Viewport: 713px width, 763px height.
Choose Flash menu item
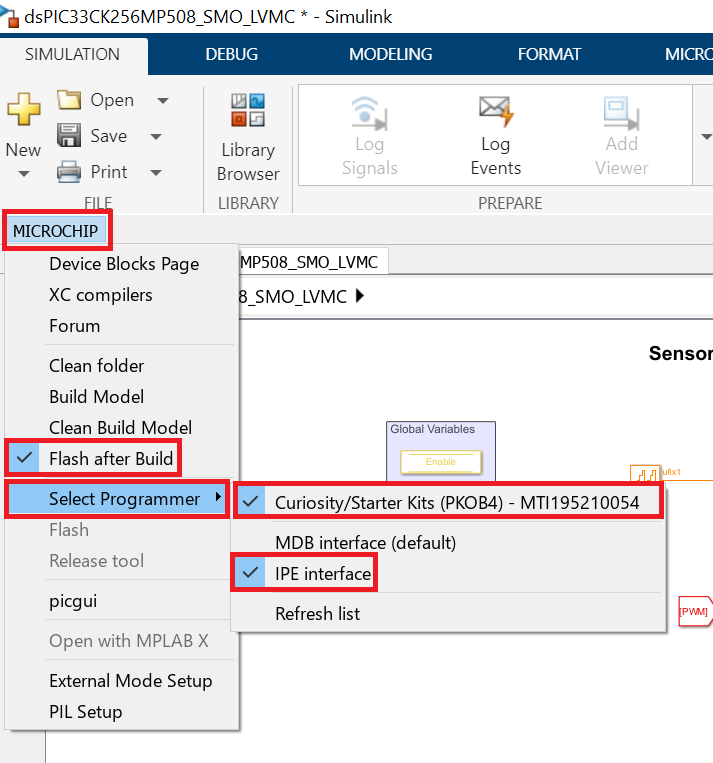pyautogui.click(x=69, y=529)
